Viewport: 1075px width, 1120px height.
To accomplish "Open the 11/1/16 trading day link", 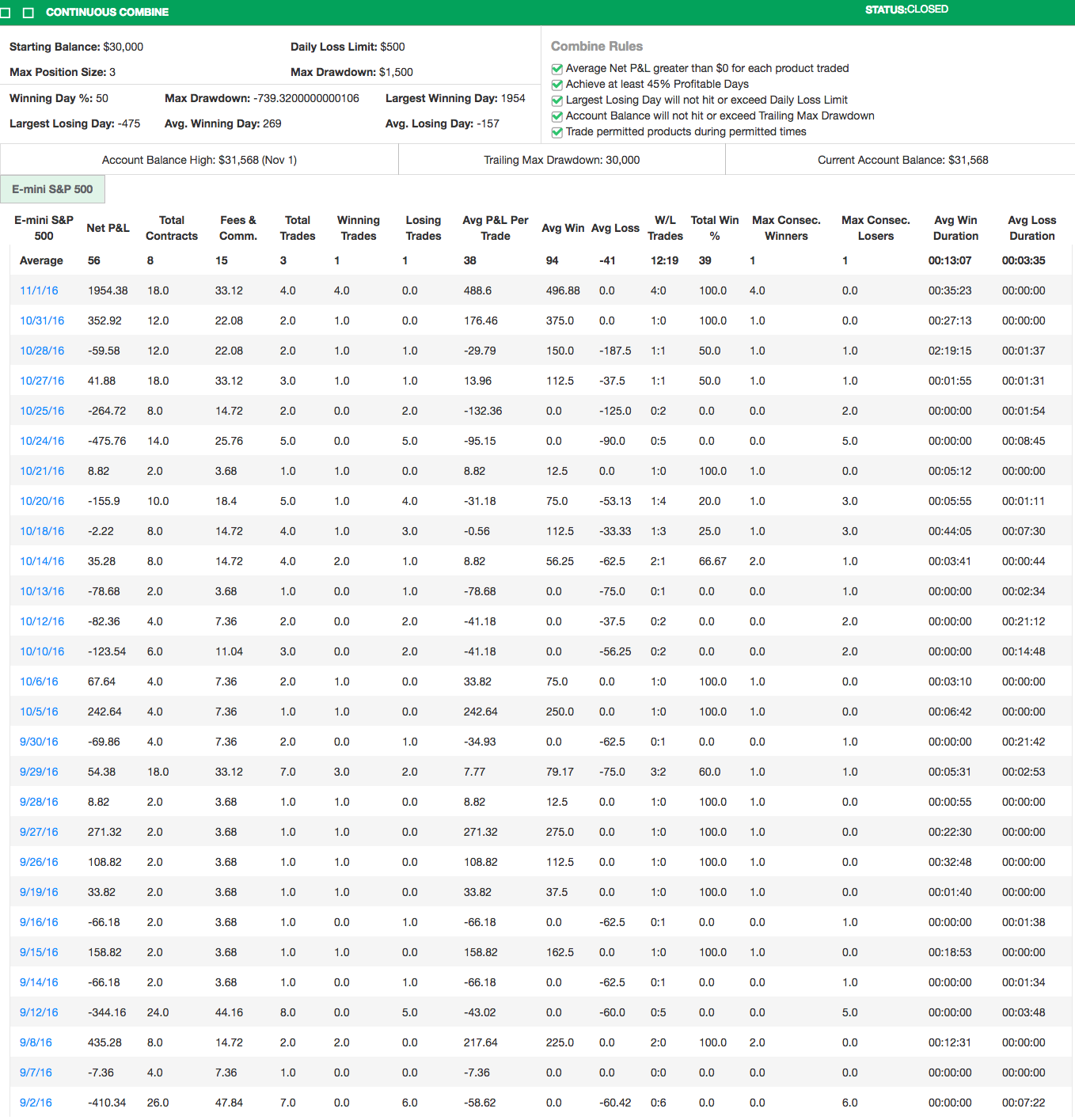I will (x=39, y=290).
